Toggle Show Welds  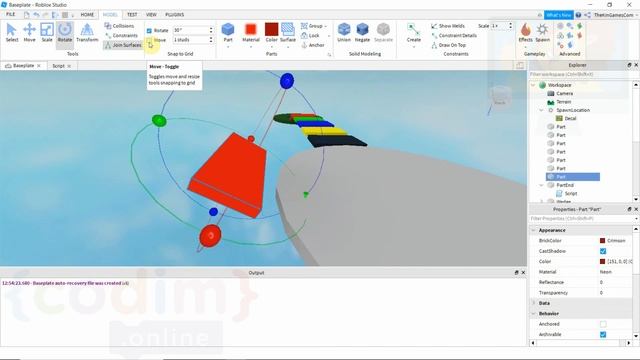click(448, 26)
